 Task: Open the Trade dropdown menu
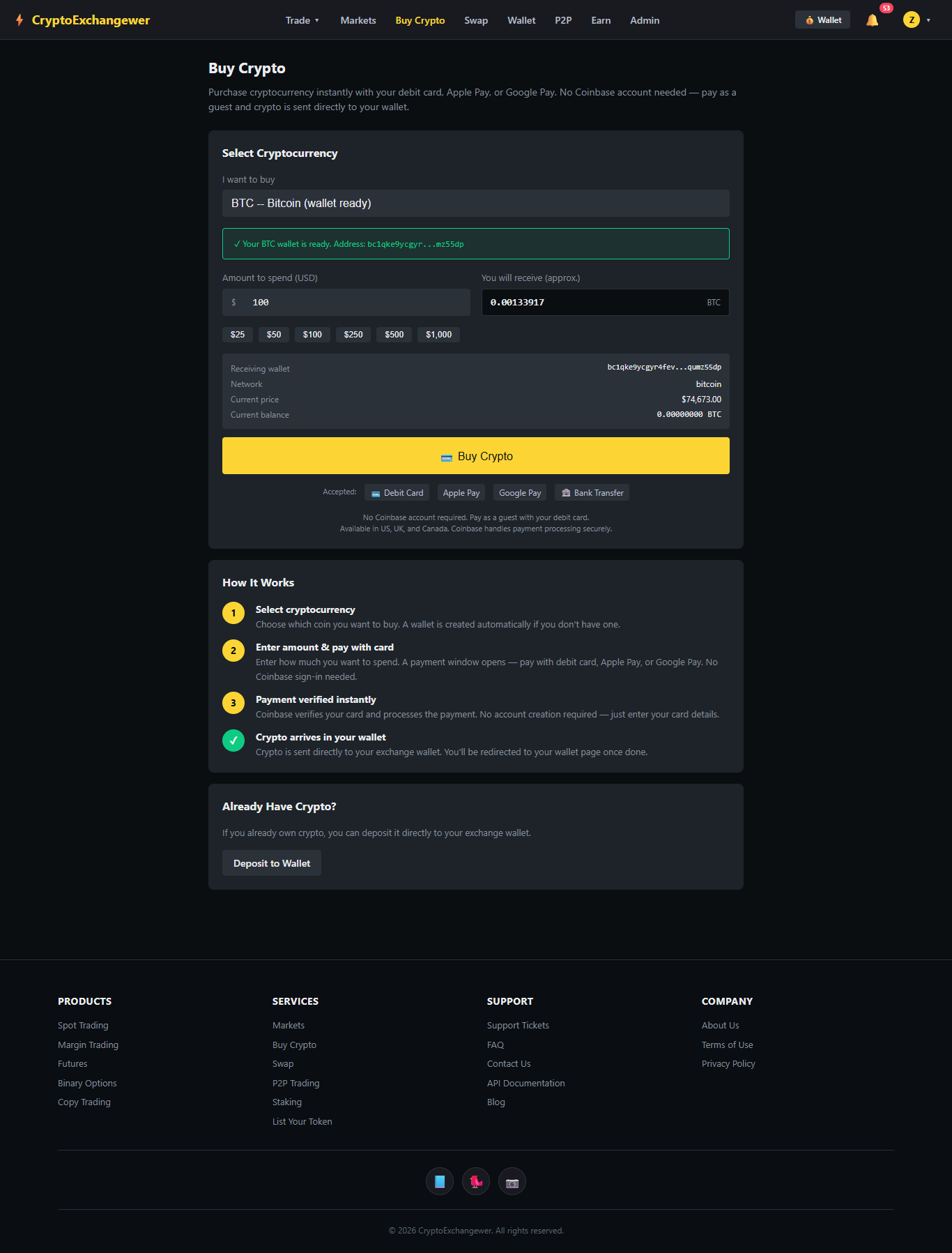[302, 20]
